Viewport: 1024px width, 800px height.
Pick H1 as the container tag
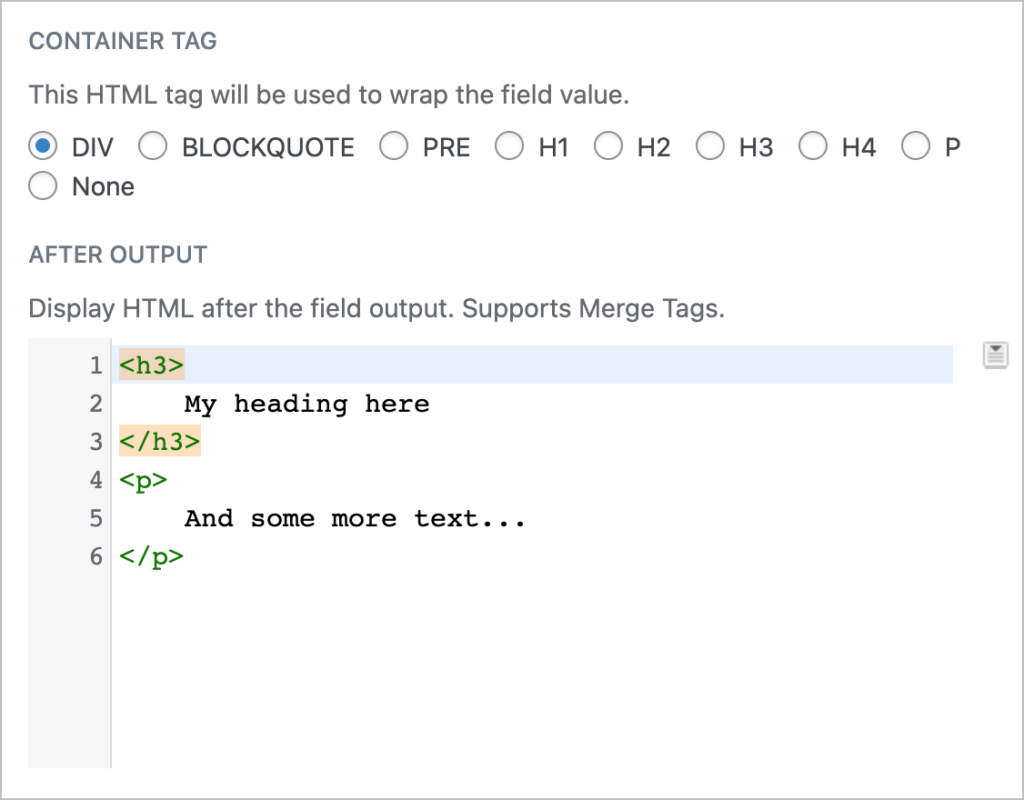pyautogui.click(x=509, y=146)
